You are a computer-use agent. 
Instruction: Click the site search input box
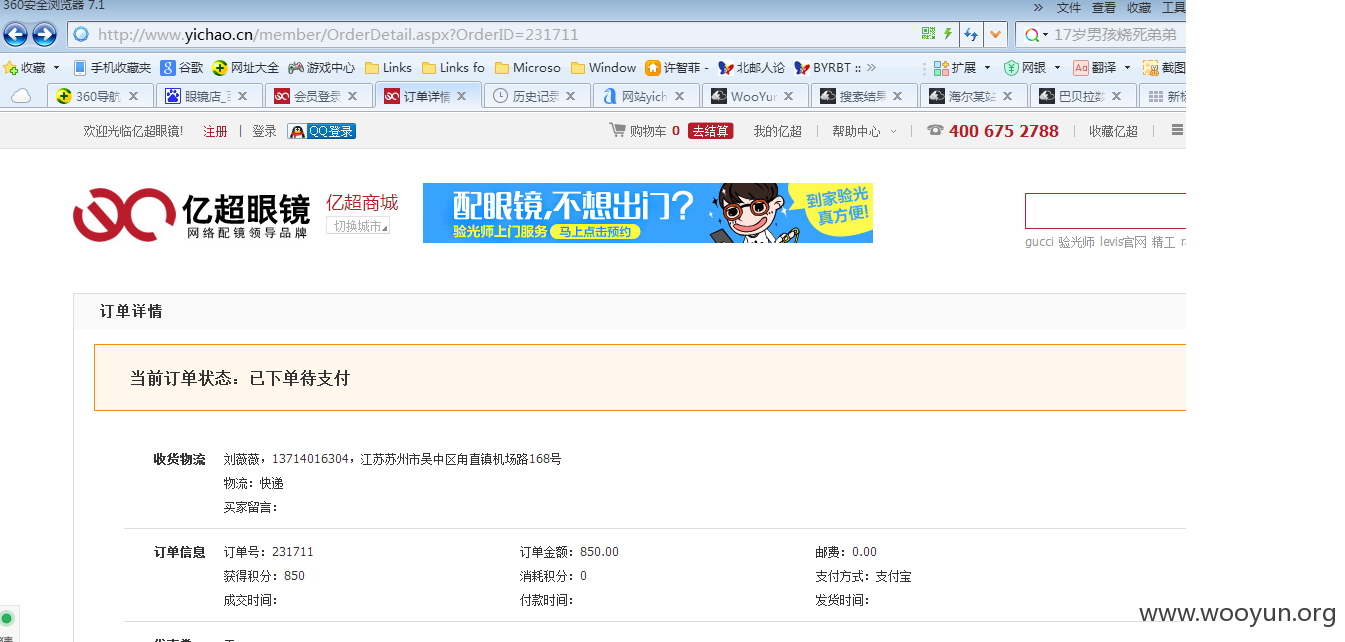pos(1105,211)
